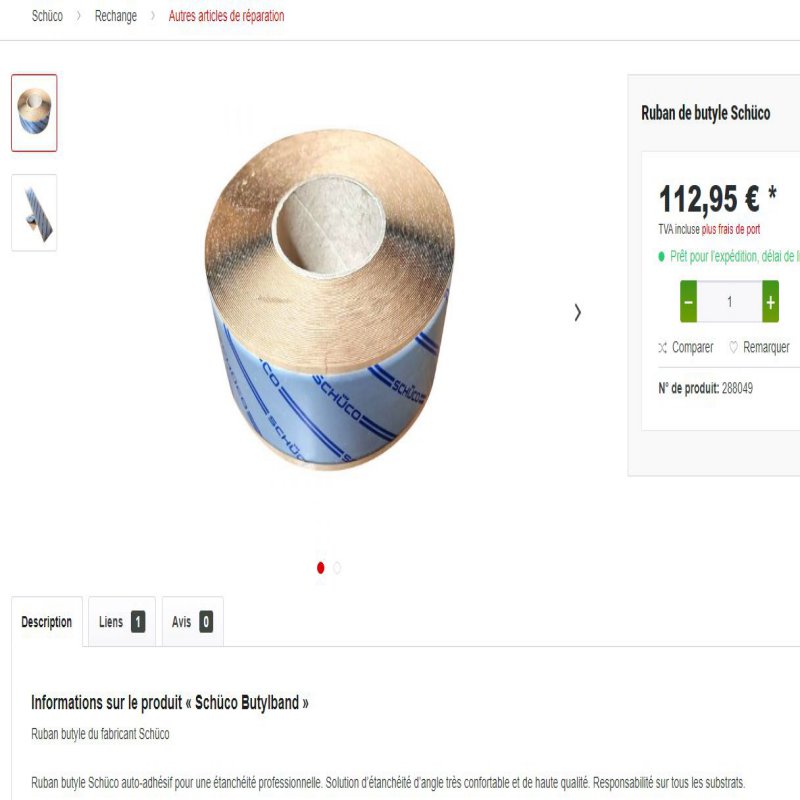Increase quantity with the plus button
This screenshot has width=800, height=800.
point(770,302)
